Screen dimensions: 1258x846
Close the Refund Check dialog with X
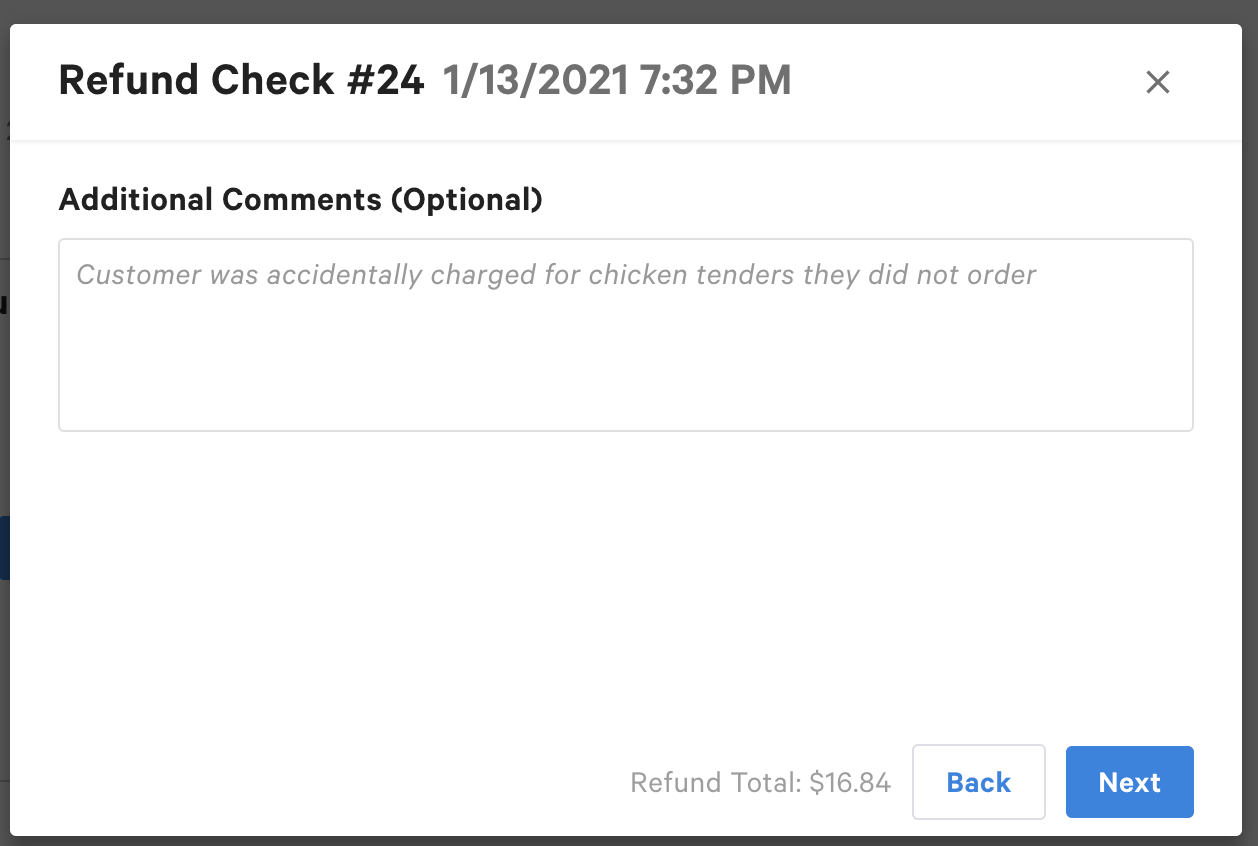tap(1157, 82)
